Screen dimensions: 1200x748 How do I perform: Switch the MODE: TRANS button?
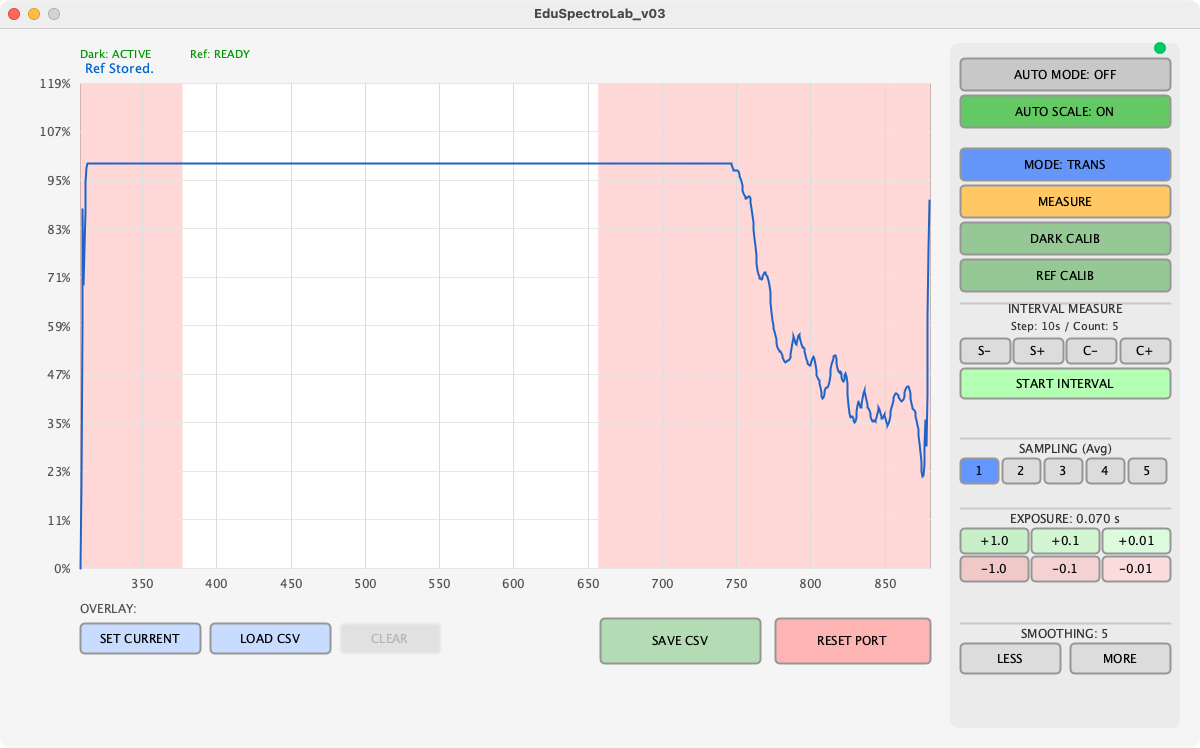1065,165
